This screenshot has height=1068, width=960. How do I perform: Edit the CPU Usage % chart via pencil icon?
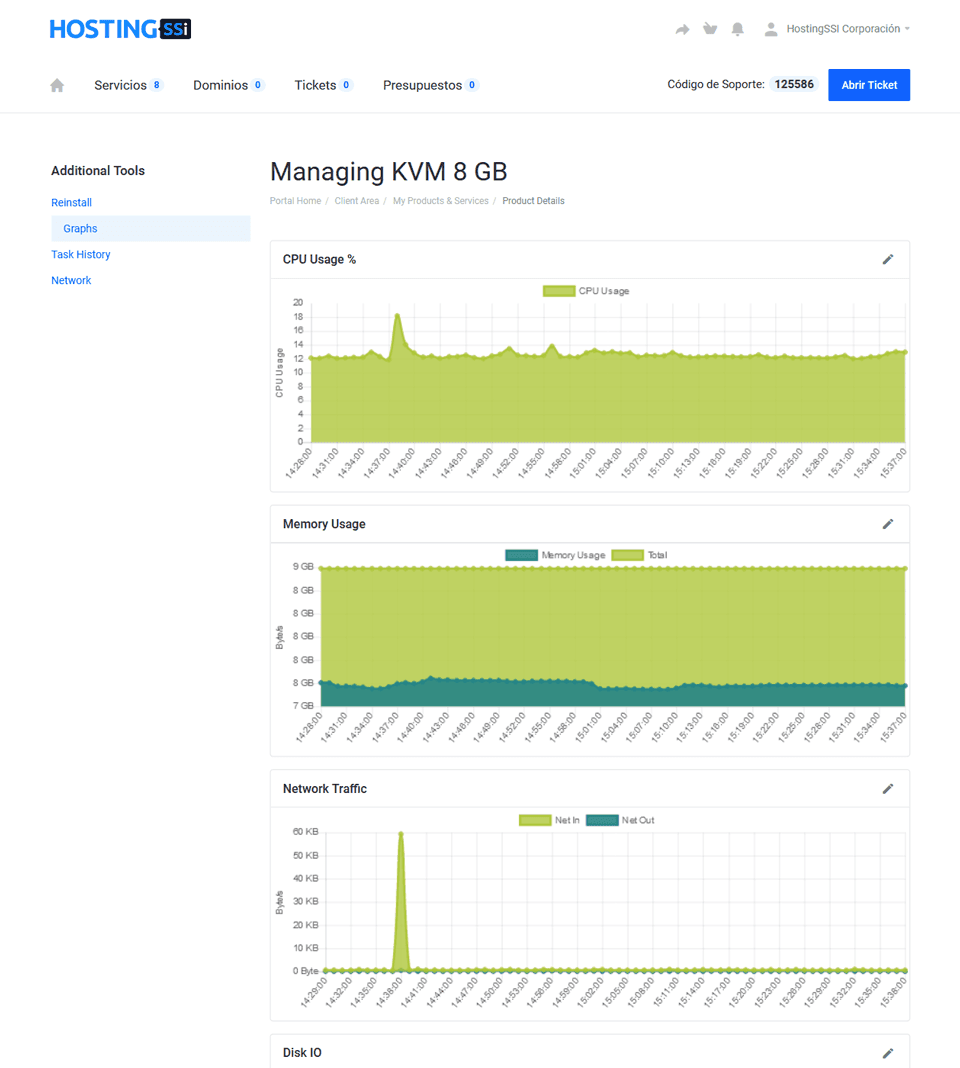(x=888, y=259)
